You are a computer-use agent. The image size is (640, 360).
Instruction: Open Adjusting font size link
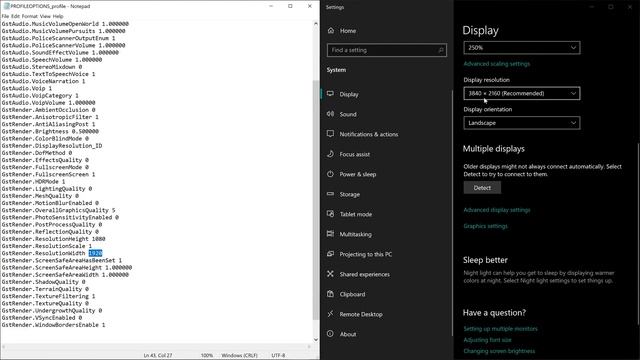[487, 340]
